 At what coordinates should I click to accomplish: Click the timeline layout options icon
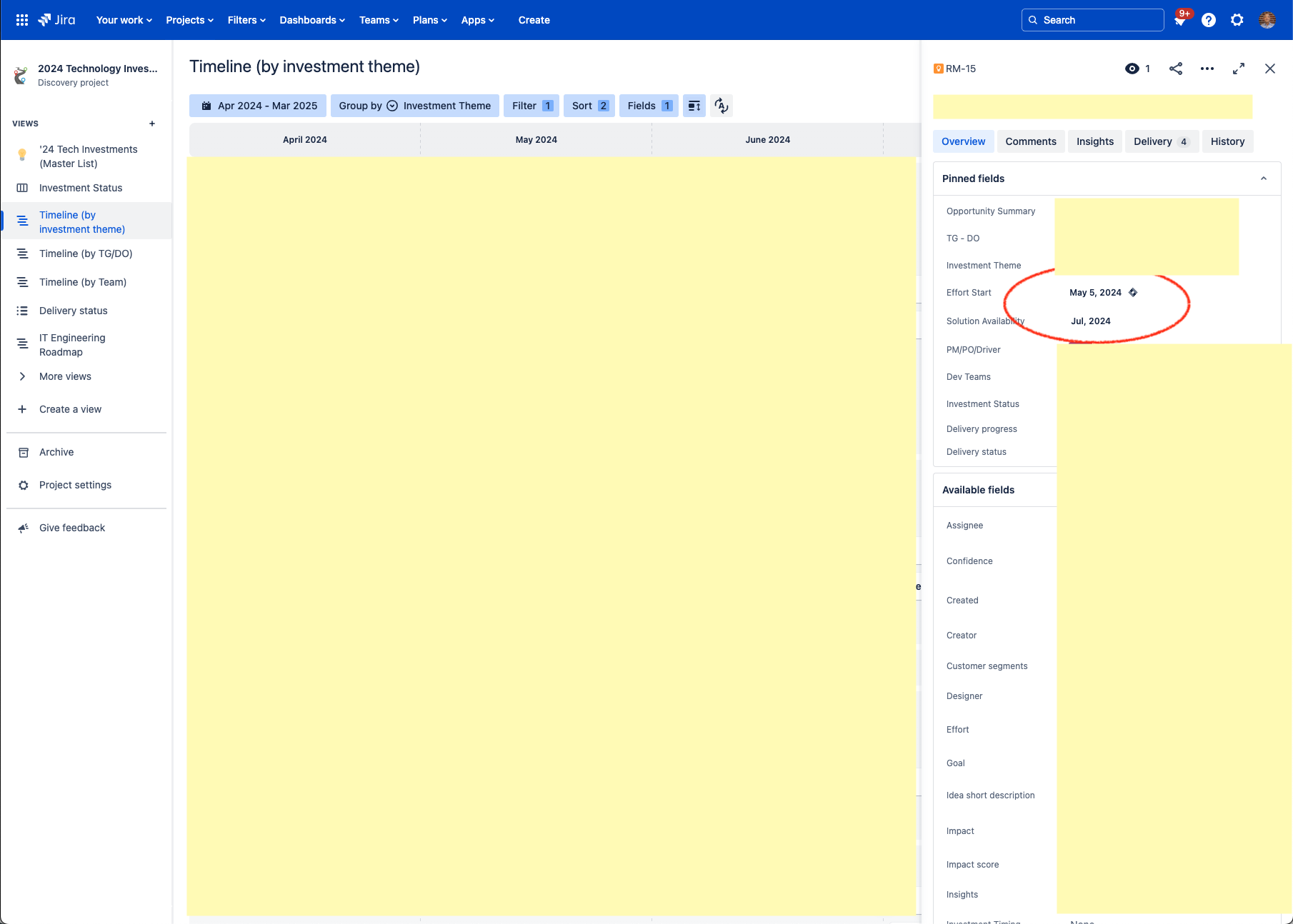click(x=694, y=106)
